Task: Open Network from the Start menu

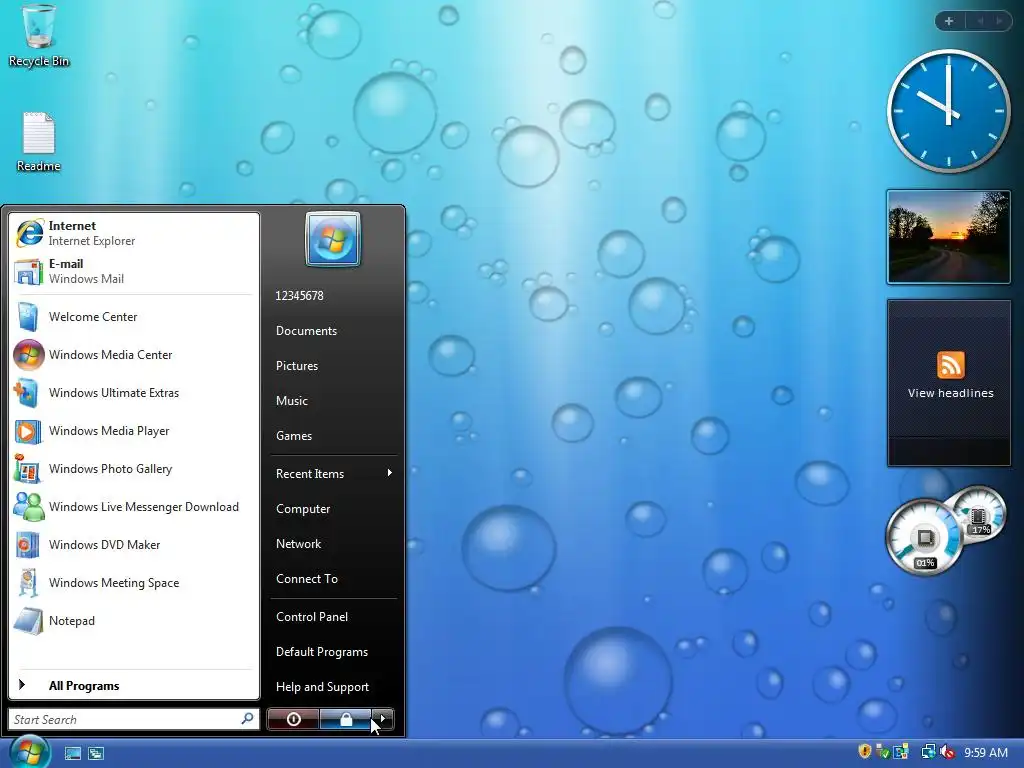Action: point(333,543)
